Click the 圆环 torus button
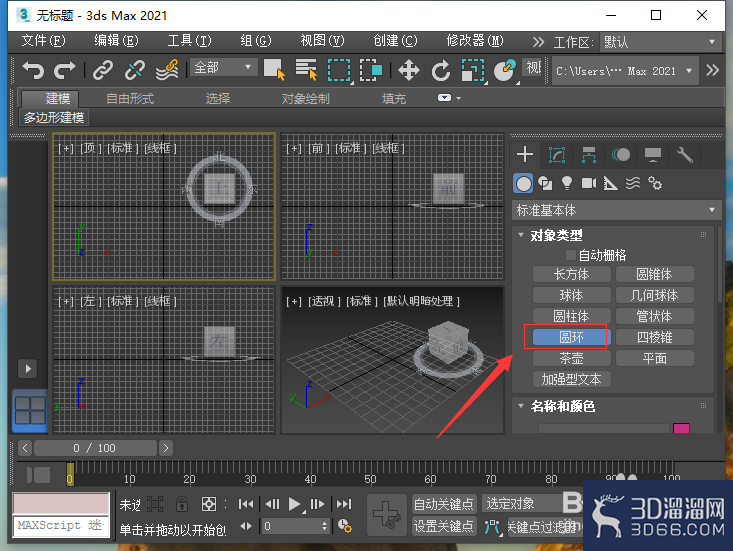The width and height of the screenshot is (733, 551). click(571, 337)
